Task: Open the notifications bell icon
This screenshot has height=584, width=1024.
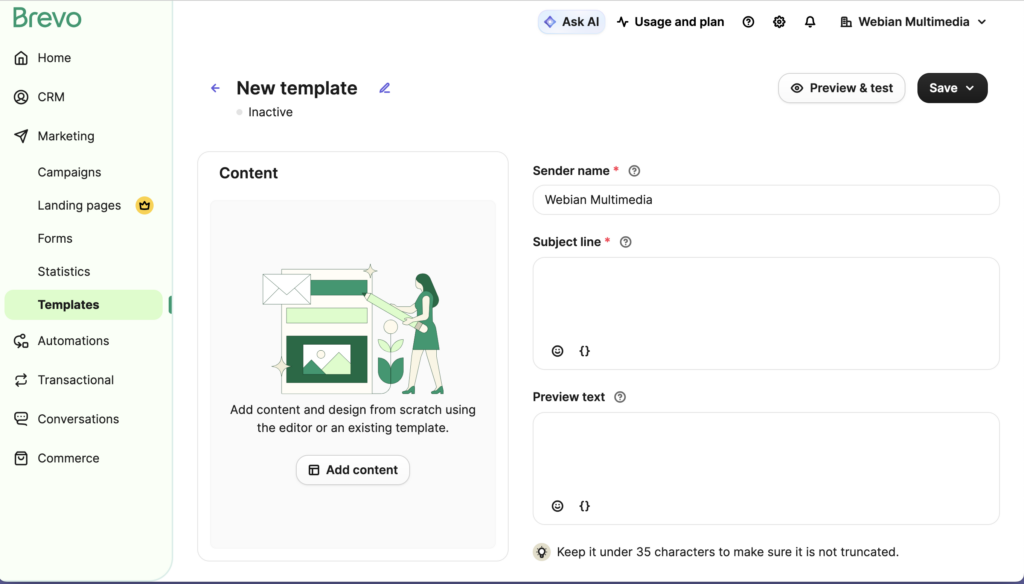Action: 810,22
